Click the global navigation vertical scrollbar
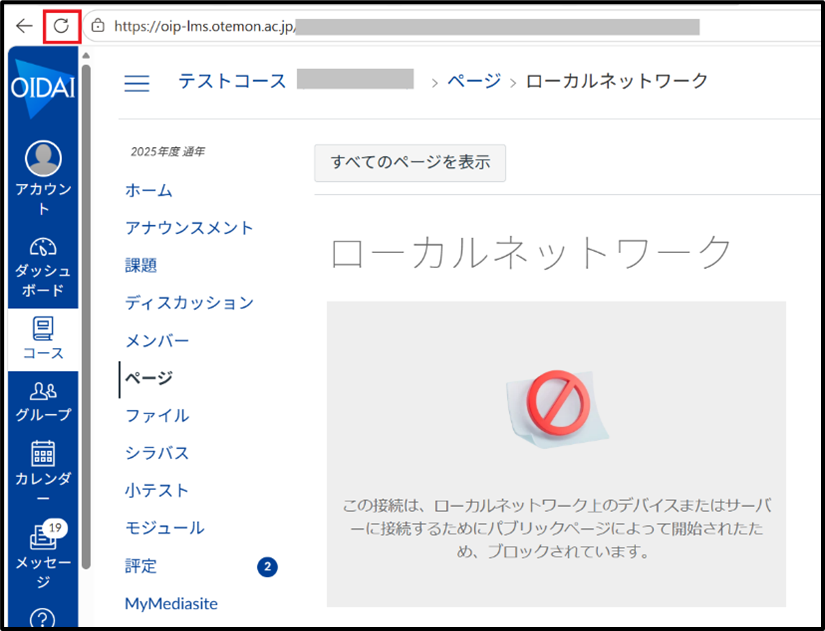 tap(86, 316)
